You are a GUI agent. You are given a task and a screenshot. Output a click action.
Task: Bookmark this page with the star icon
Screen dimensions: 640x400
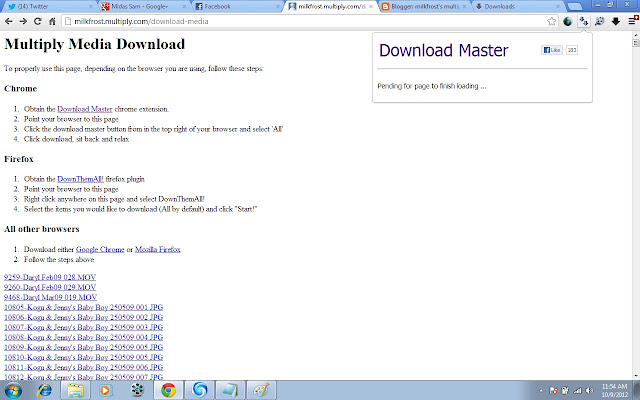(x=551, y=22)
